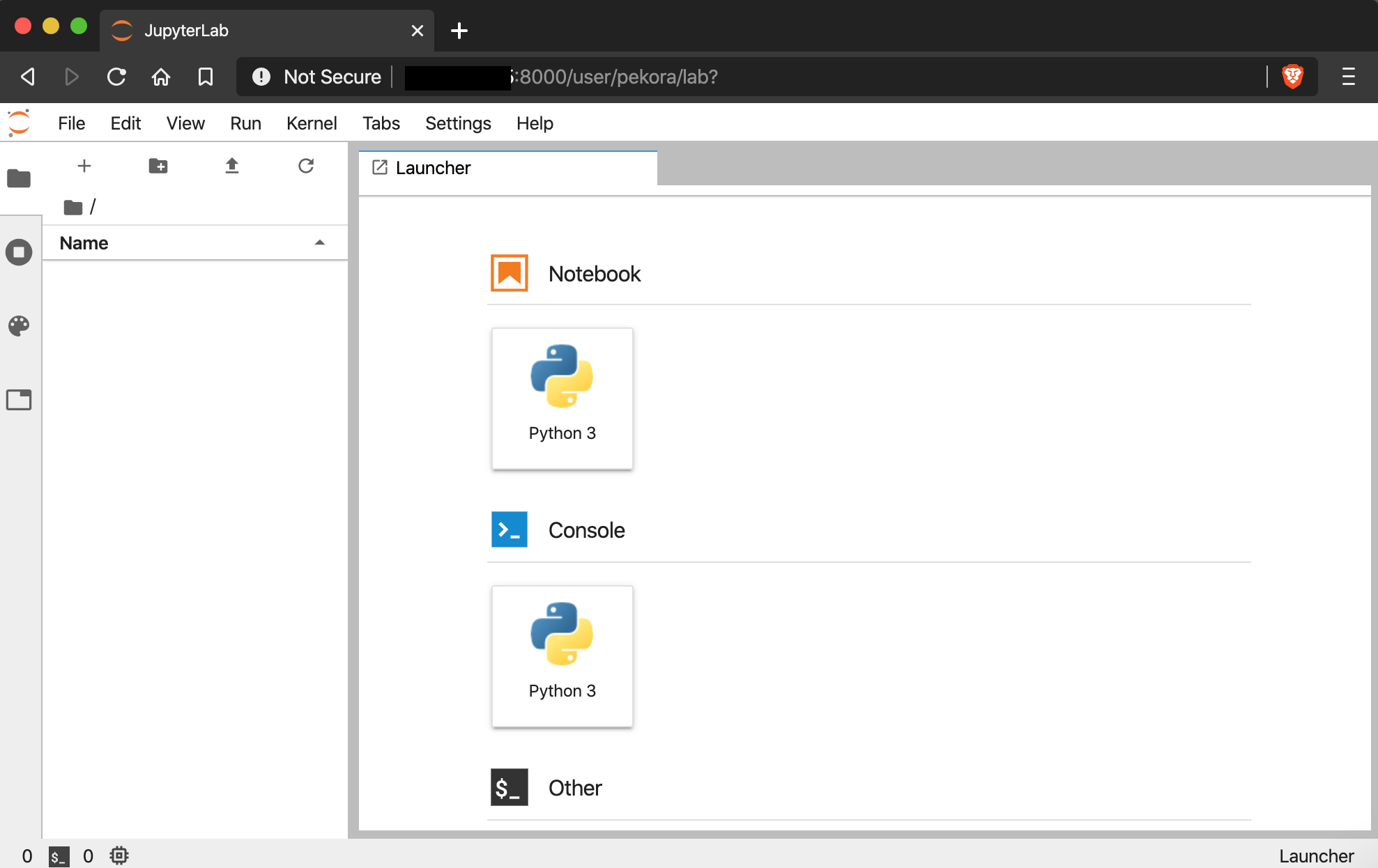Open the Brave Shields icon
Screen dimensions: 1378x868
tap(1293, 77)
